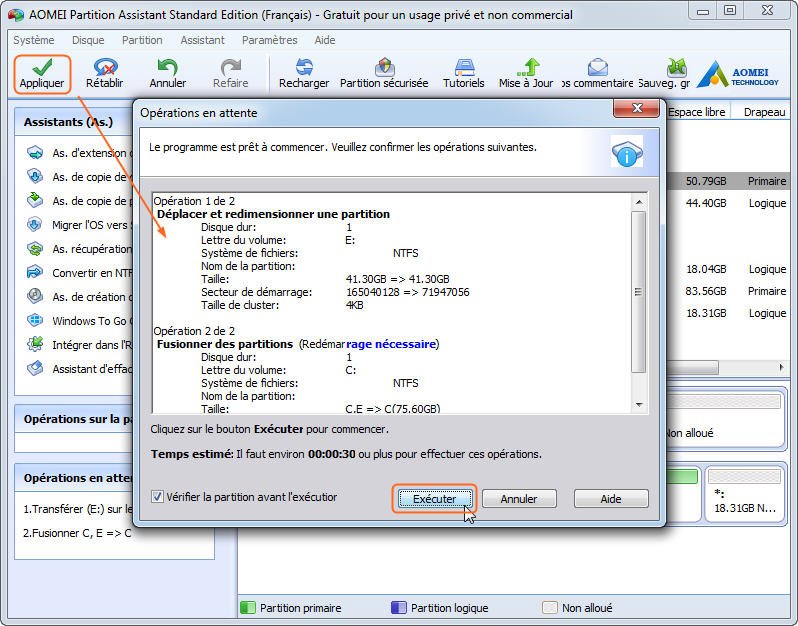Click the commentaire envelope icon
The height and width of the screenshot is (626, 798).
(x=597, y=67)
